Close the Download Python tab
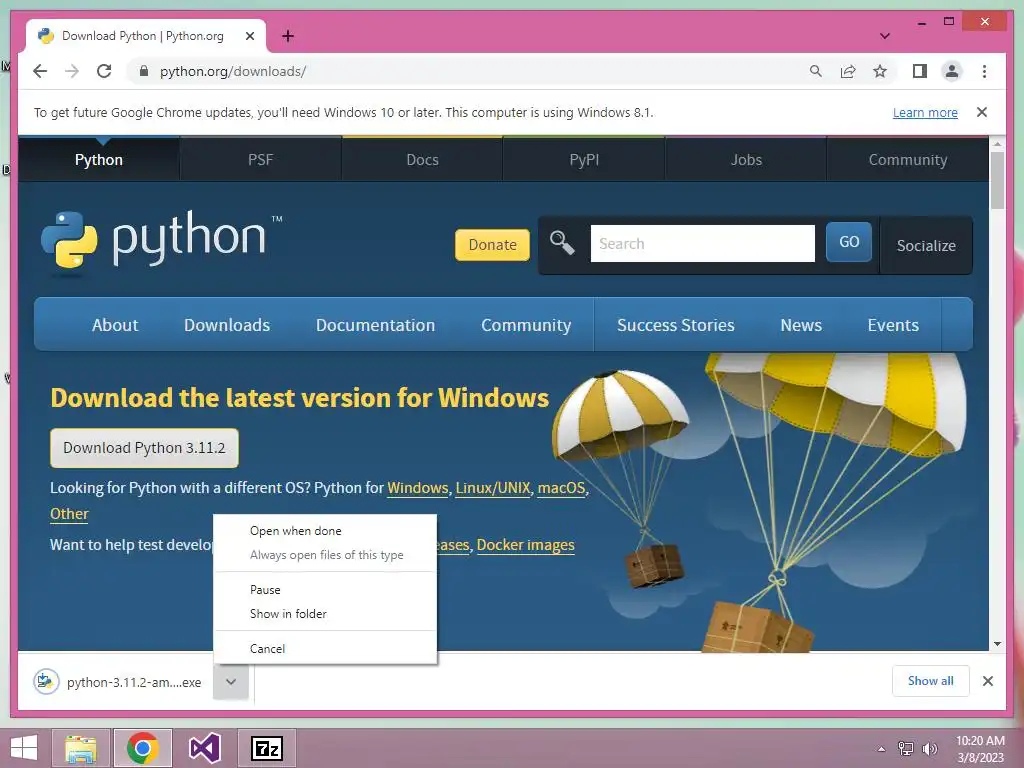The height and width of the screenshot is (768, 1024). pos(249,36)
